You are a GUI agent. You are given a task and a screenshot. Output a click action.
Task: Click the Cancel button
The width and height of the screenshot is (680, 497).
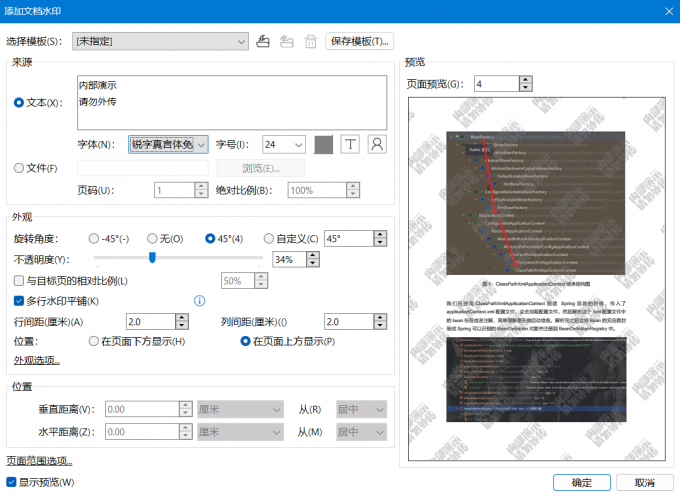click(x=644, y=482)
